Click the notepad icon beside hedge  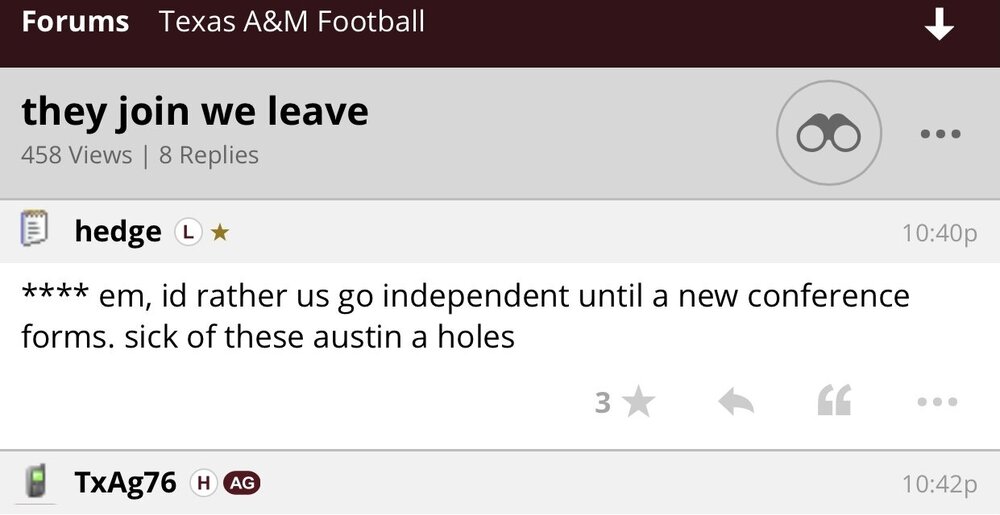[x=36, y=231]
